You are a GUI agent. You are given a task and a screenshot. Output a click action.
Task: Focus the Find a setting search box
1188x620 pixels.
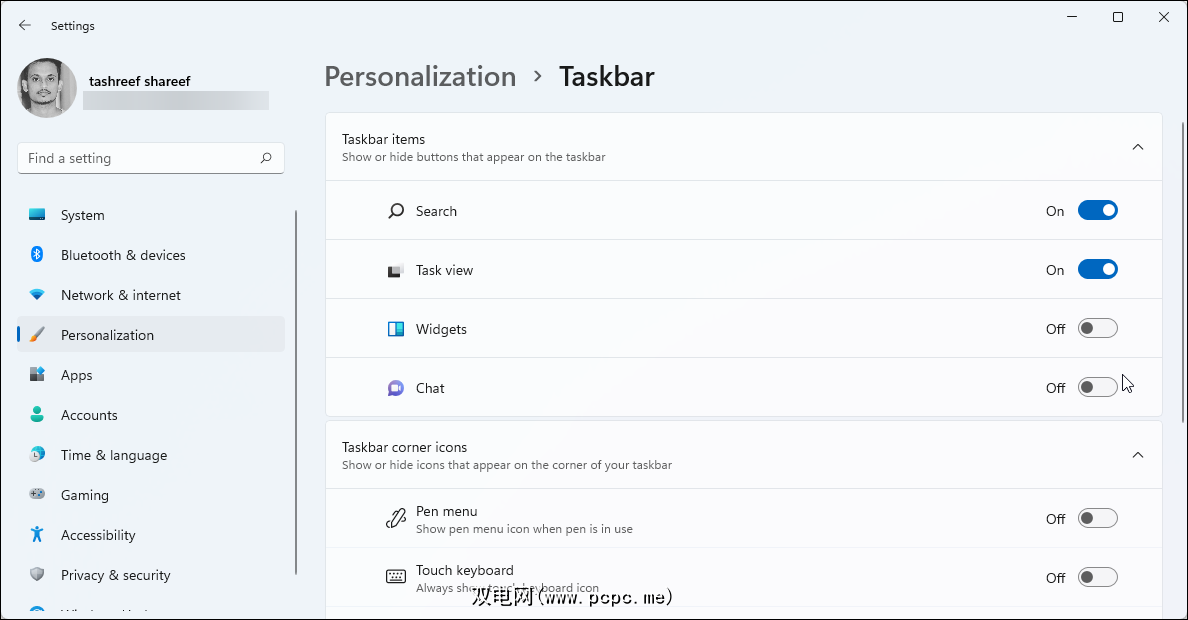tap(140, 158)
